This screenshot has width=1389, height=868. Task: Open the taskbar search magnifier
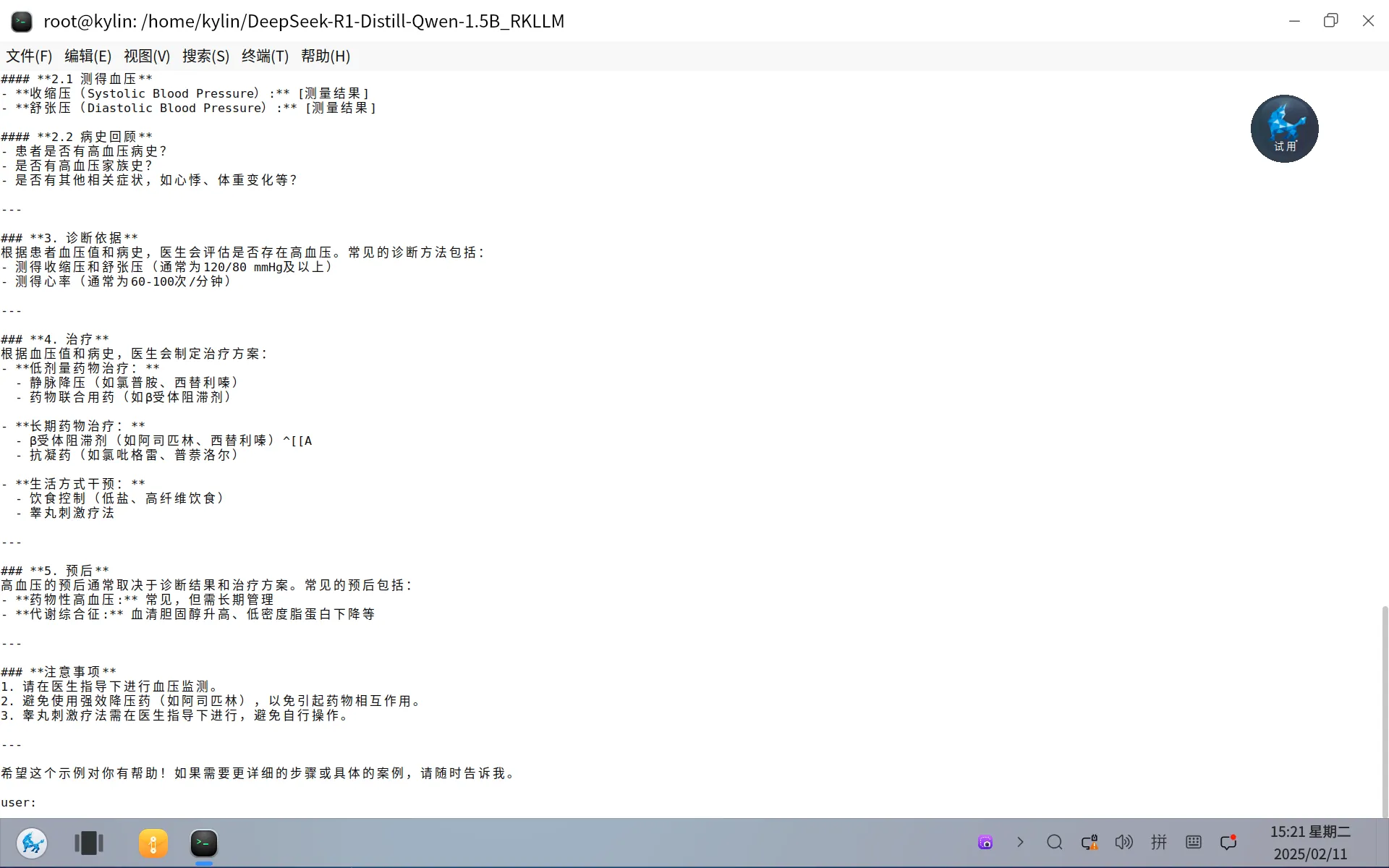tap(1055, 842)
